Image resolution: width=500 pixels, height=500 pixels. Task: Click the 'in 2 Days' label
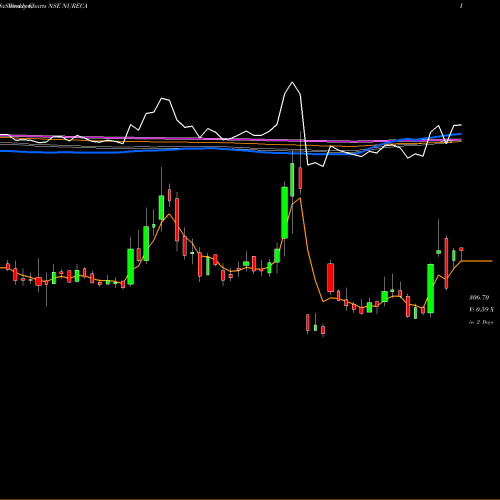481,322
